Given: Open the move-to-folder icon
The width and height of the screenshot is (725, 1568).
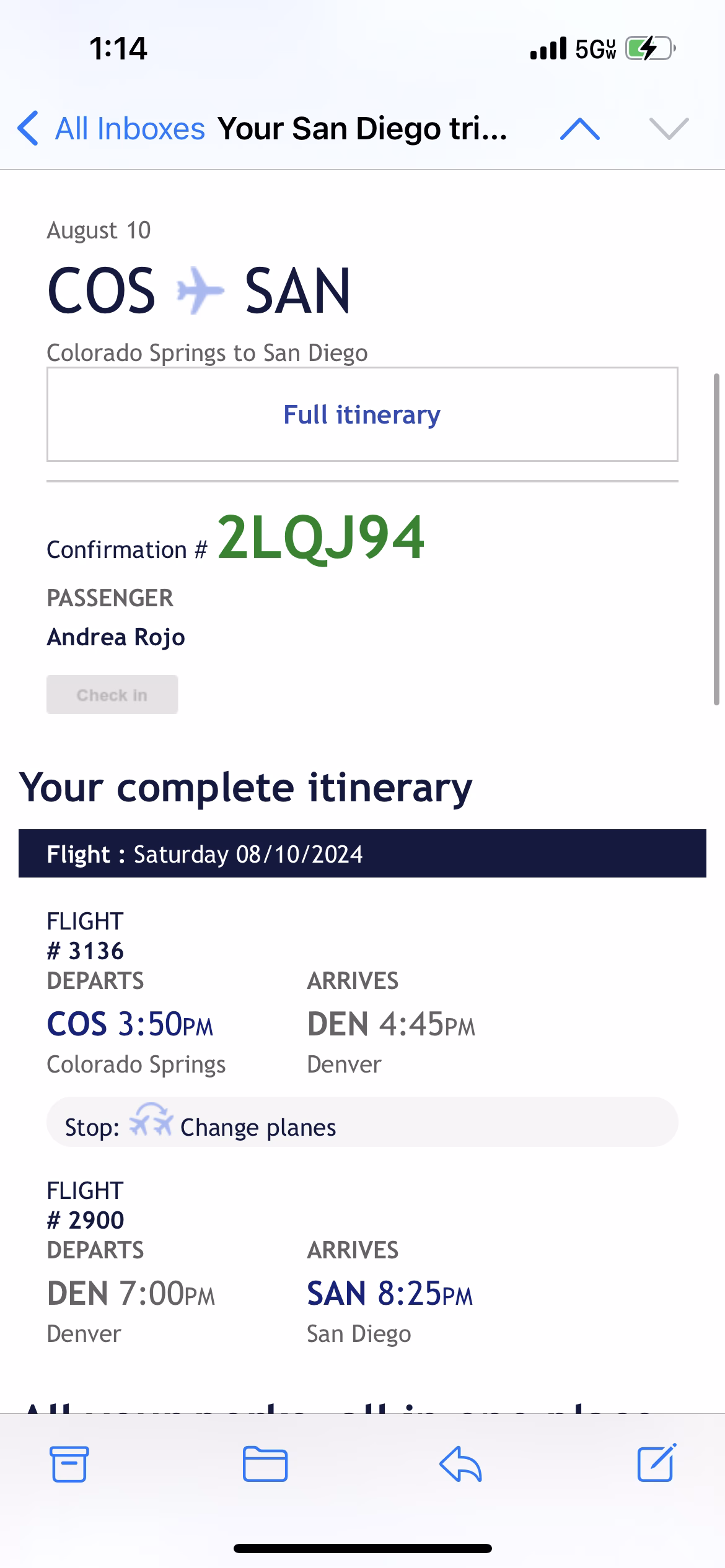Looking at the screenshot, I should point(265,1464).
